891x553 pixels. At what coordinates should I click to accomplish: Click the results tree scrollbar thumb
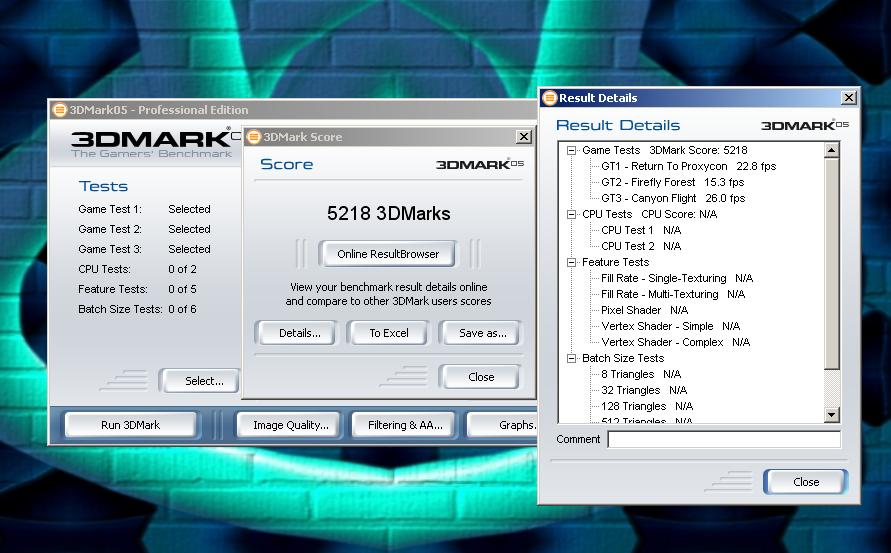tap(831, 263)
